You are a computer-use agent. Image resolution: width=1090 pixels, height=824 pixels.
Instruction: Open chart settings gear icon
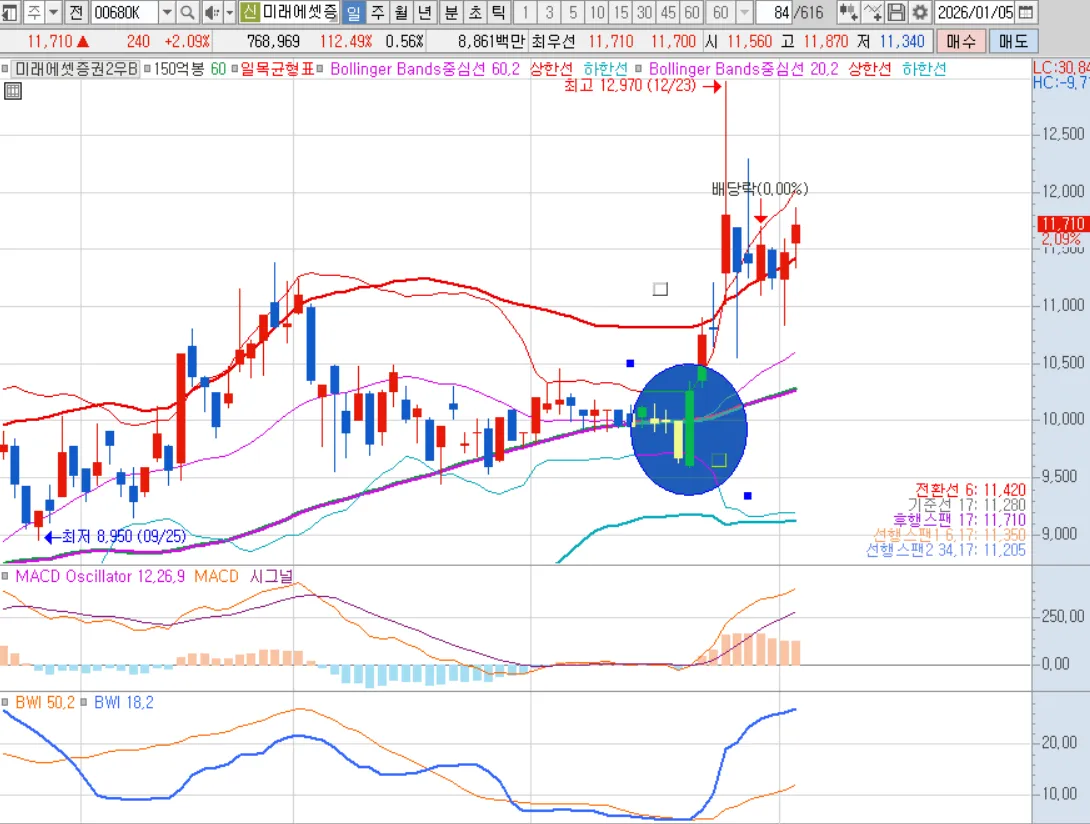pyautogui.click(x=919, y=13)
